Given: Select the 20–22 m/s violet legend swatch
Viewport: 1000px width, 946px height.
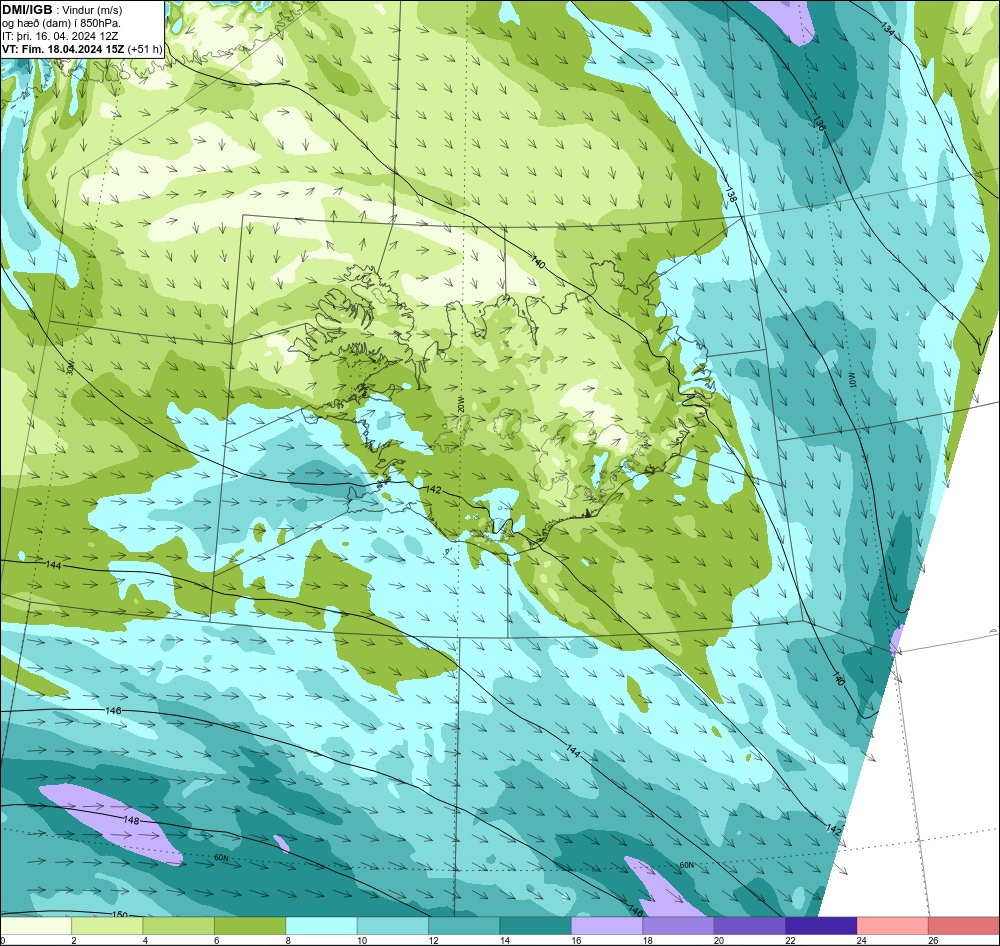Looking at the screenshot, I should coord(750,925).
